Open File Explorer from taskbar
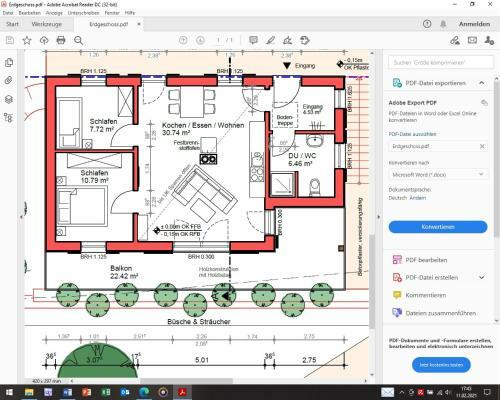The height and width of the screenshot is (400, 500). pyautogui.click(x=29, y=392)
